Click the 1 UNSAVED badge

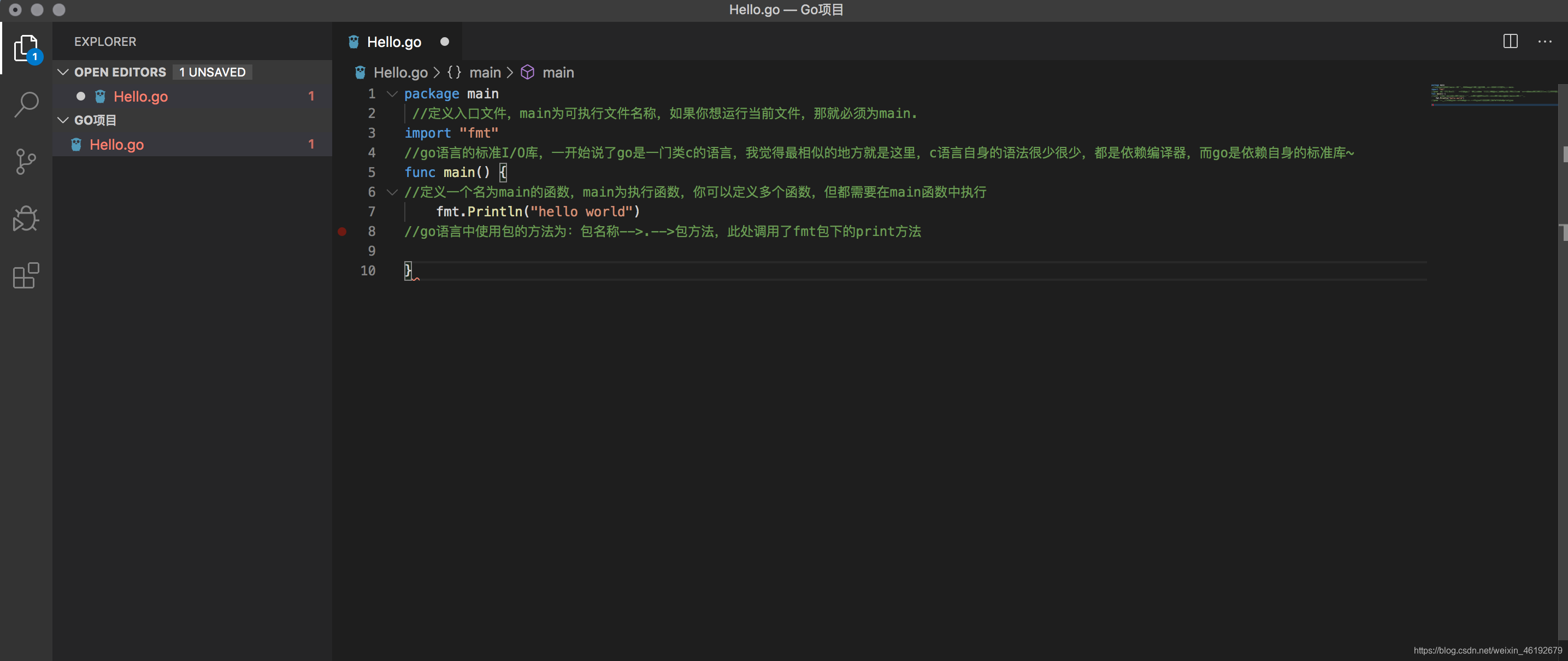click(x=212, y=72)
